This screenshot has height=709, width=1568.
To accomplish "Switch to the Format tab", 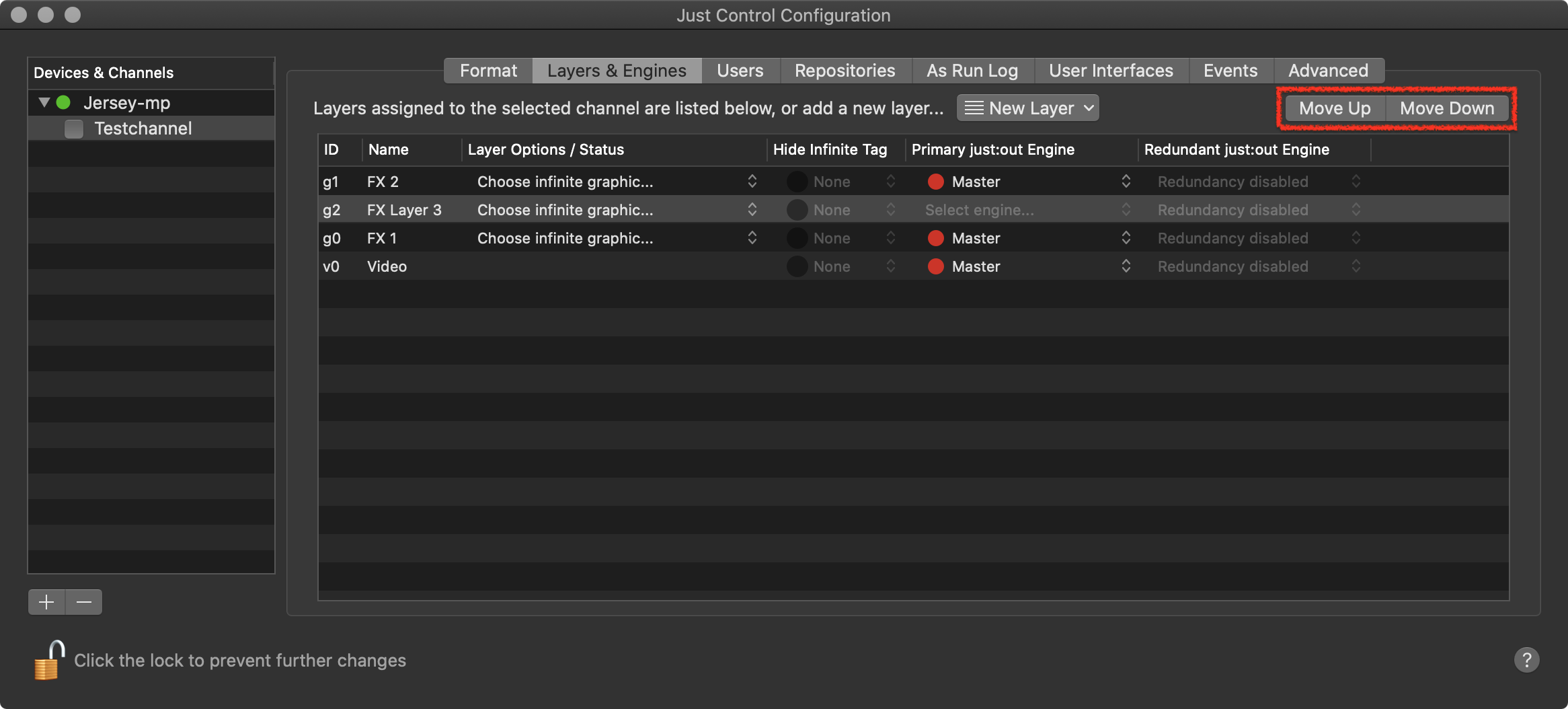I will click(488, 71).
